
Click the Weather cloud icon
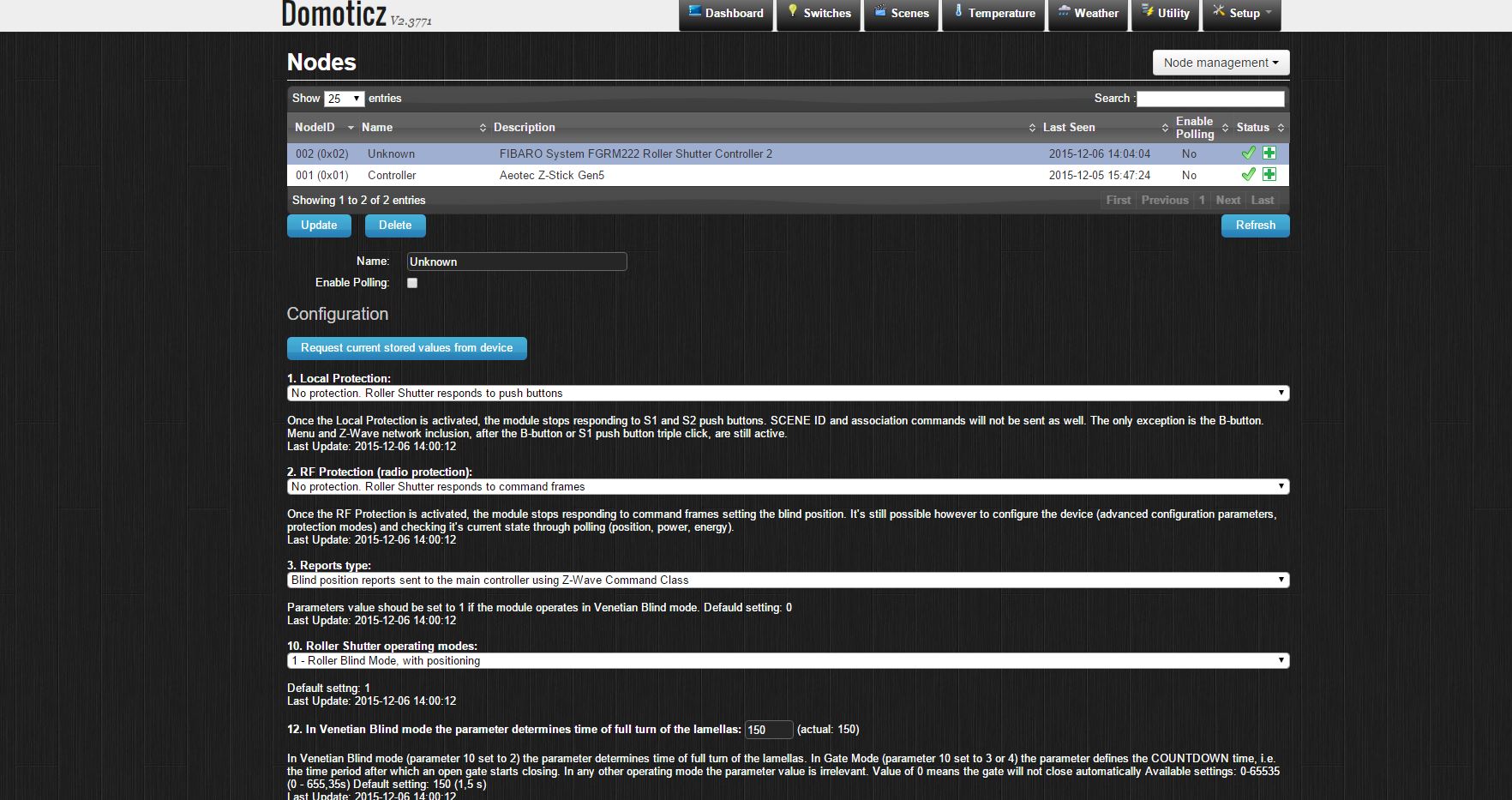(x=1064, y=12)
